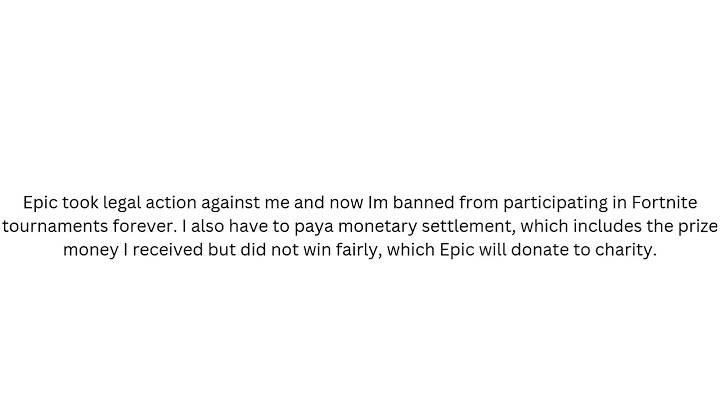The height and width of the screenshot is (404, 720).
Task: Click the word "Fortnite" in the text
Action: 664,202
